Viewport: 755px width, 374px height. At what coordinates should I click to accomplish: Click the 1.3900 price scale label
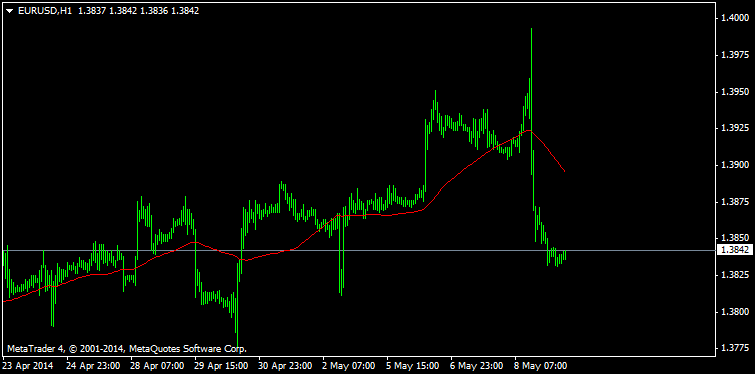pyautogui.click(x=734, y=165)
